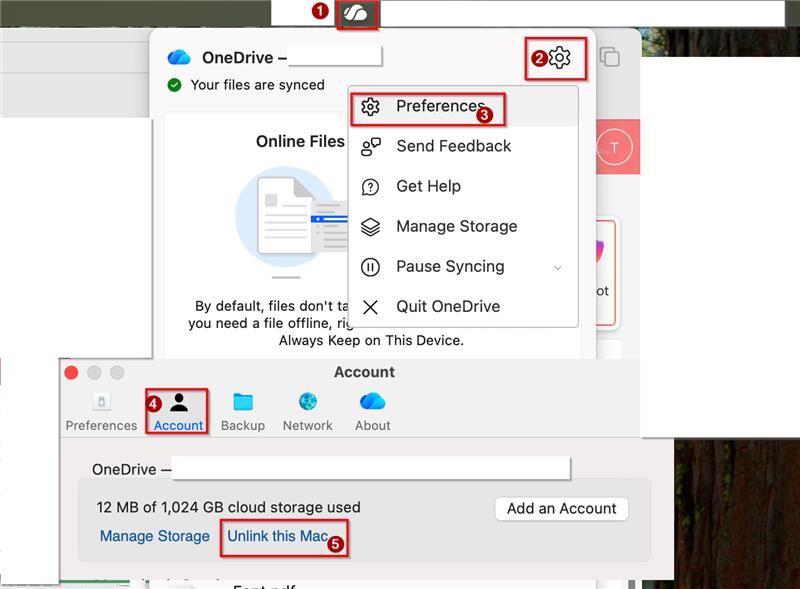Click the About cloud icon
This screenshot has width=800, height=589.
point(372,401)
